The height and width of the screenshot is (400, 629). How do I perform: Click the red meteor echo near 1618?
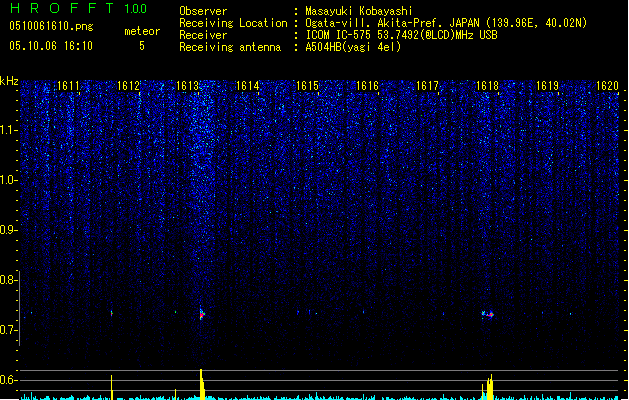[490, 315]
